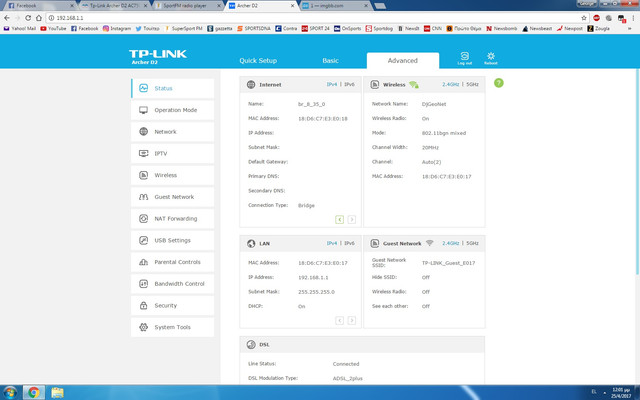Click next arrow in the LAN panel
The width and height of the screenshot is (640, 400).
point(351,320)
